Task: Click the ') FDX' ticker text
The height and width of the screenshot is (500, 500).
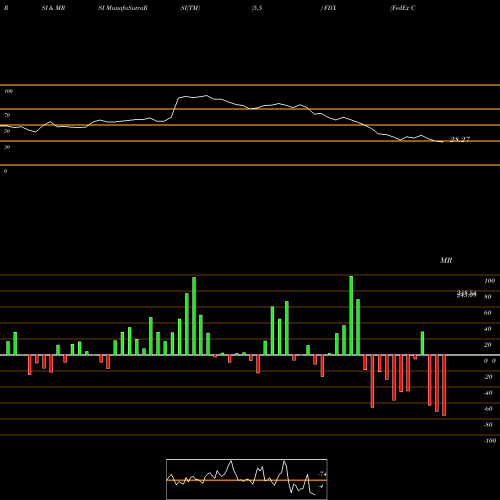Action: click(328, 8)
